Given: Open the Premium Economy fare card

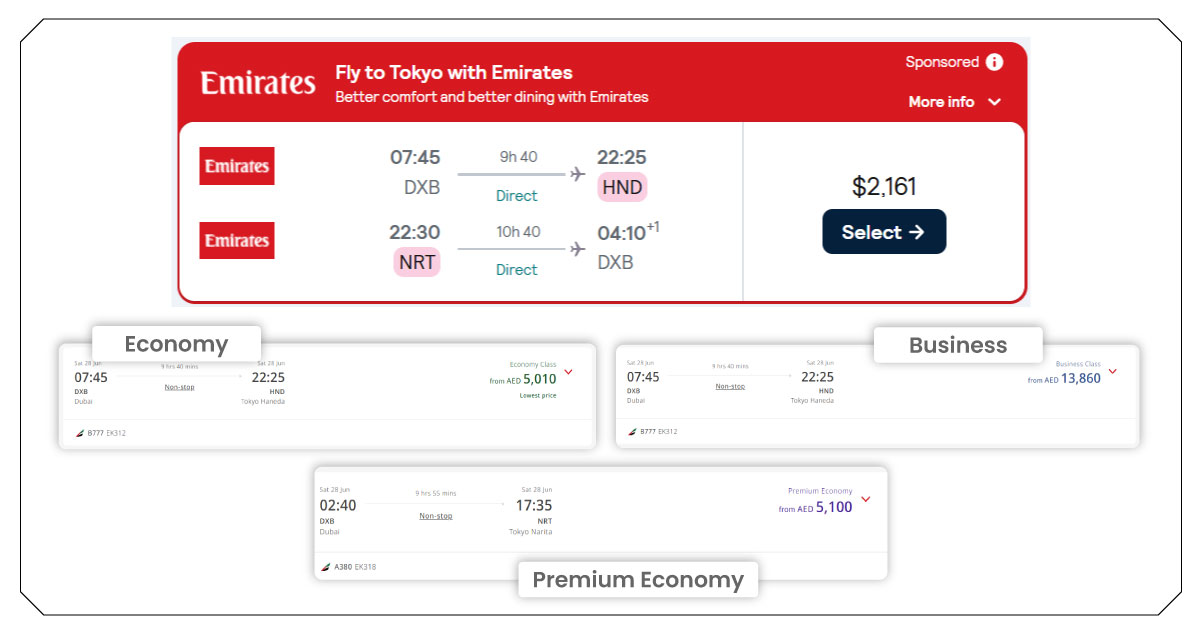Looking at the screenshot, I should tap(637, 580).
